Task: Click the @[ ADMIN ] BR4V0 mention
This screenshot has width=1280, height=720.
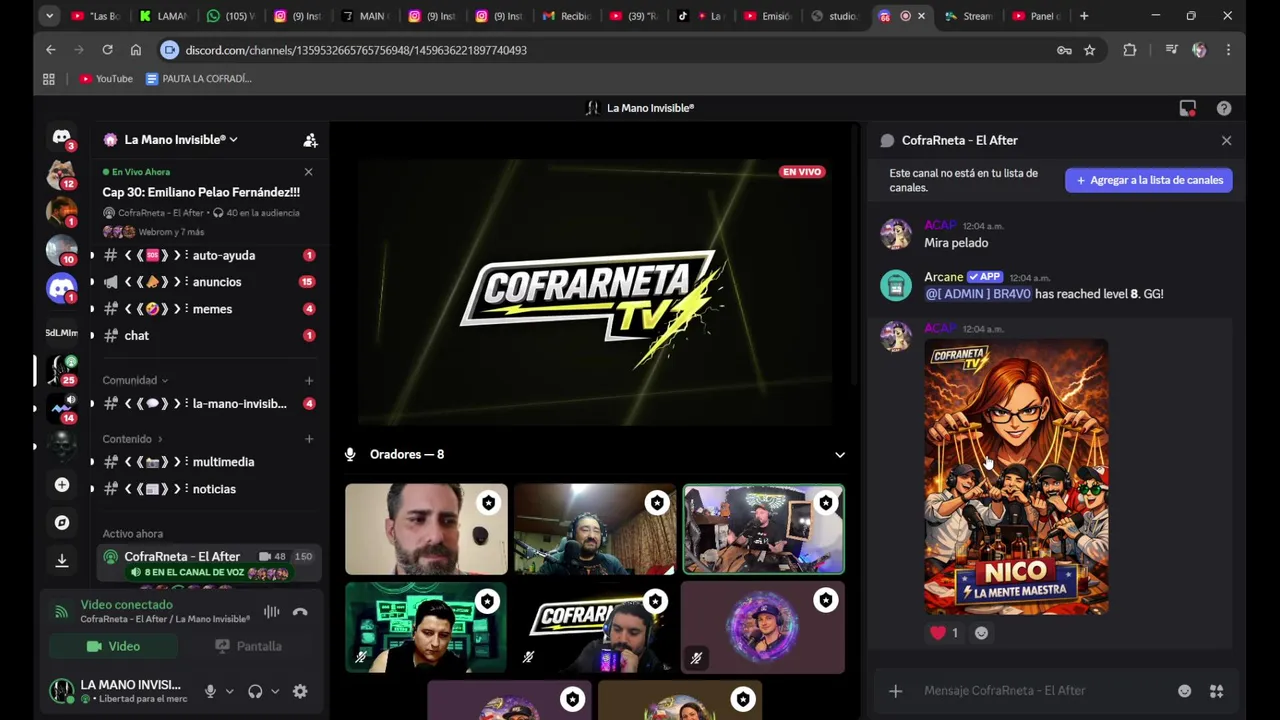Action: click(x=978, y=294)
